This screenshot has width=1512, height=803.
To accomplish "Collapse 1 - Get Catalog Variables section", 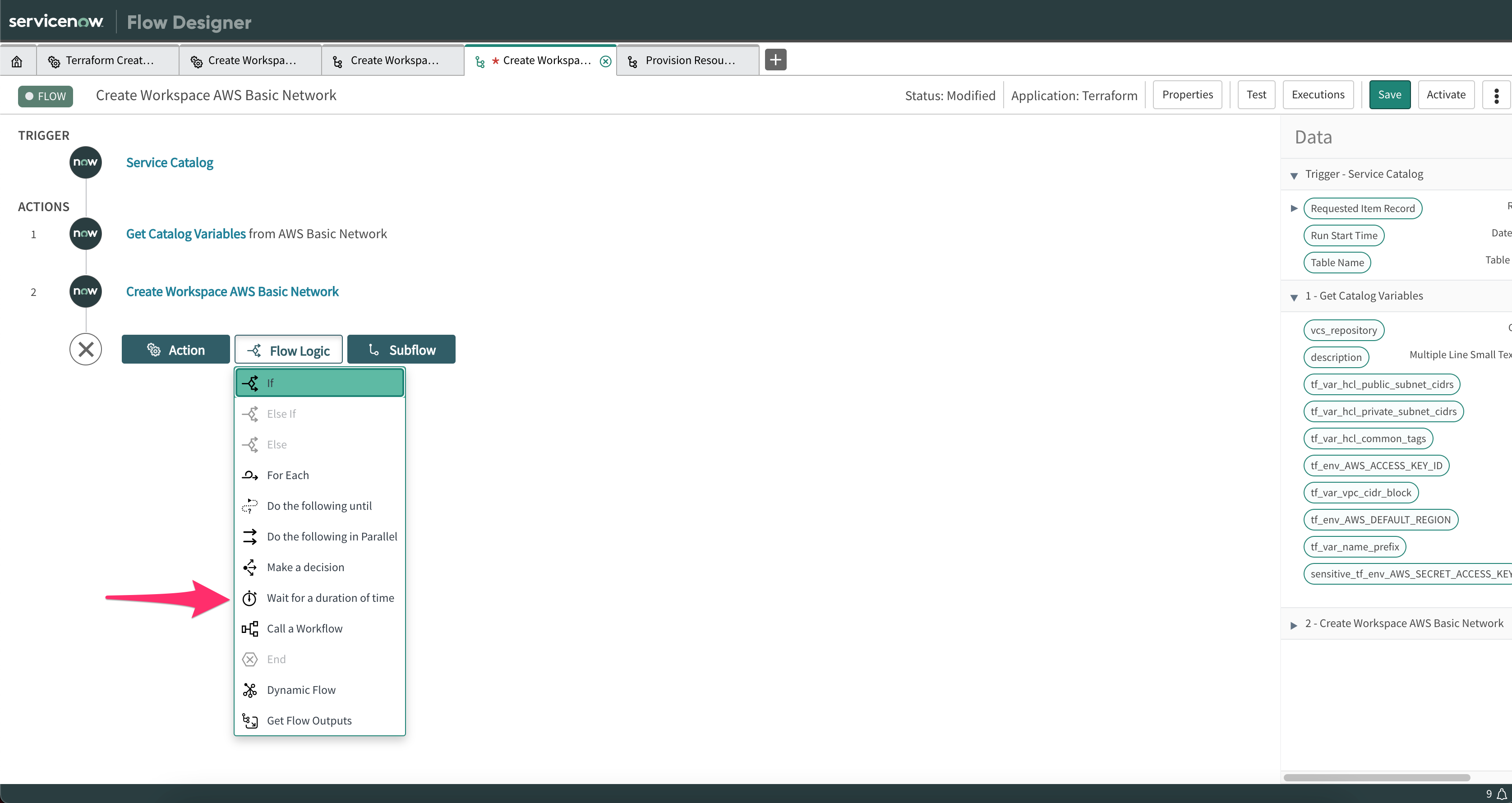I will point(1294,297).
